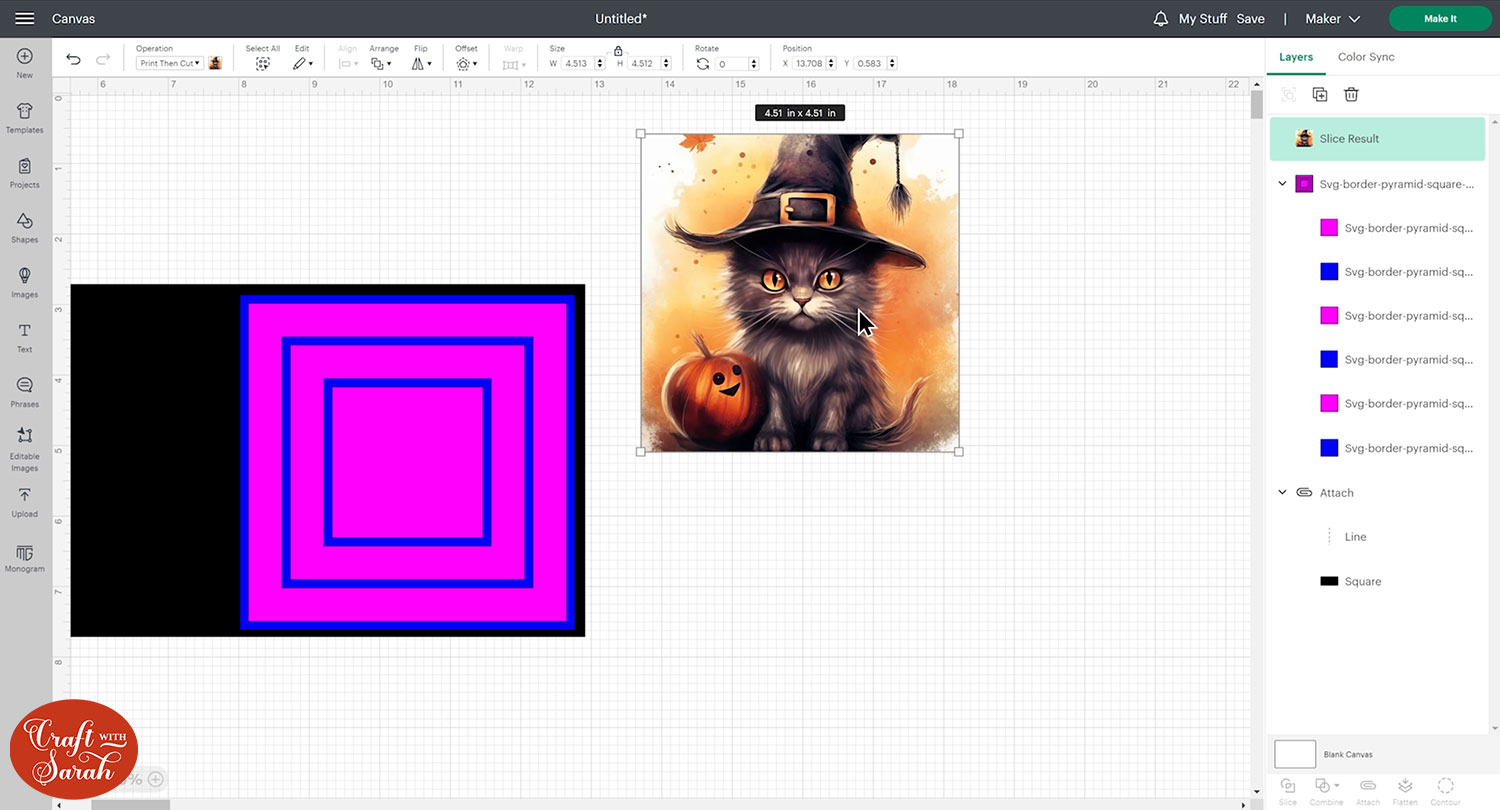Viewport: 1500px width, 810px height.
Task: Collapse the Svg-border-pyramid-square group
Action: point(1282,184)
